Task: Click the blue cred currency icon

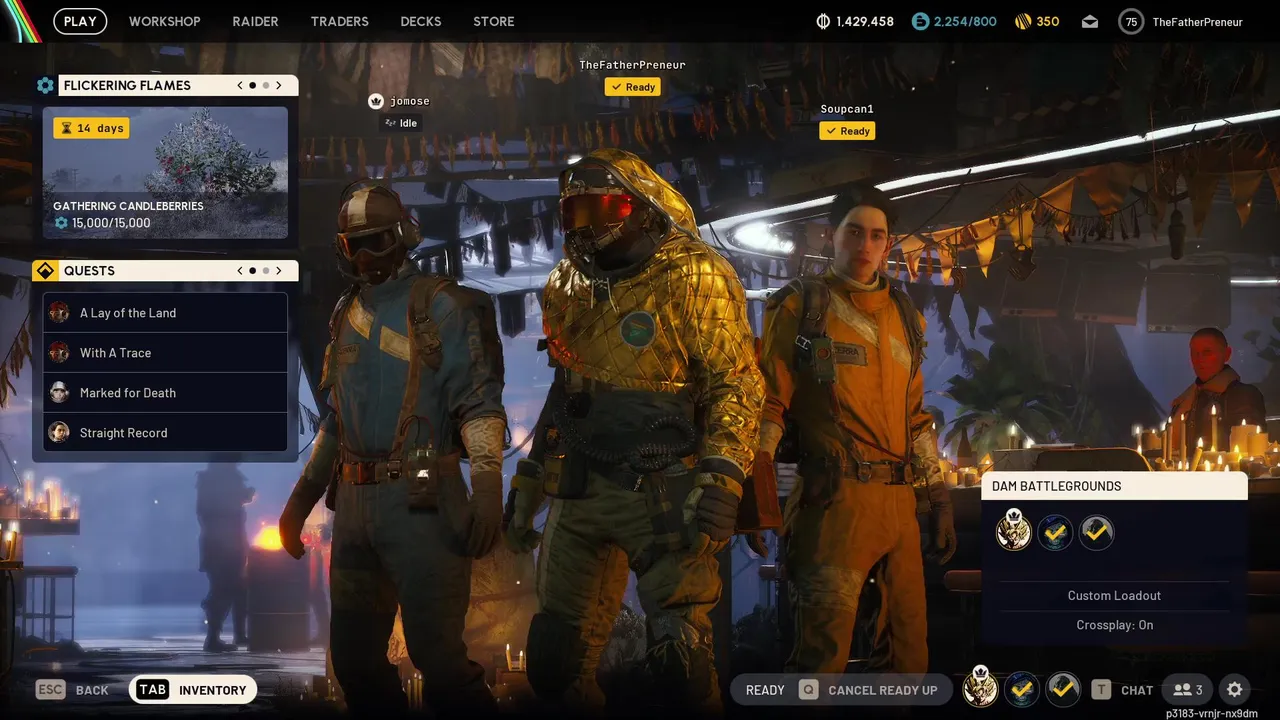Action: (x=920, y=21)
